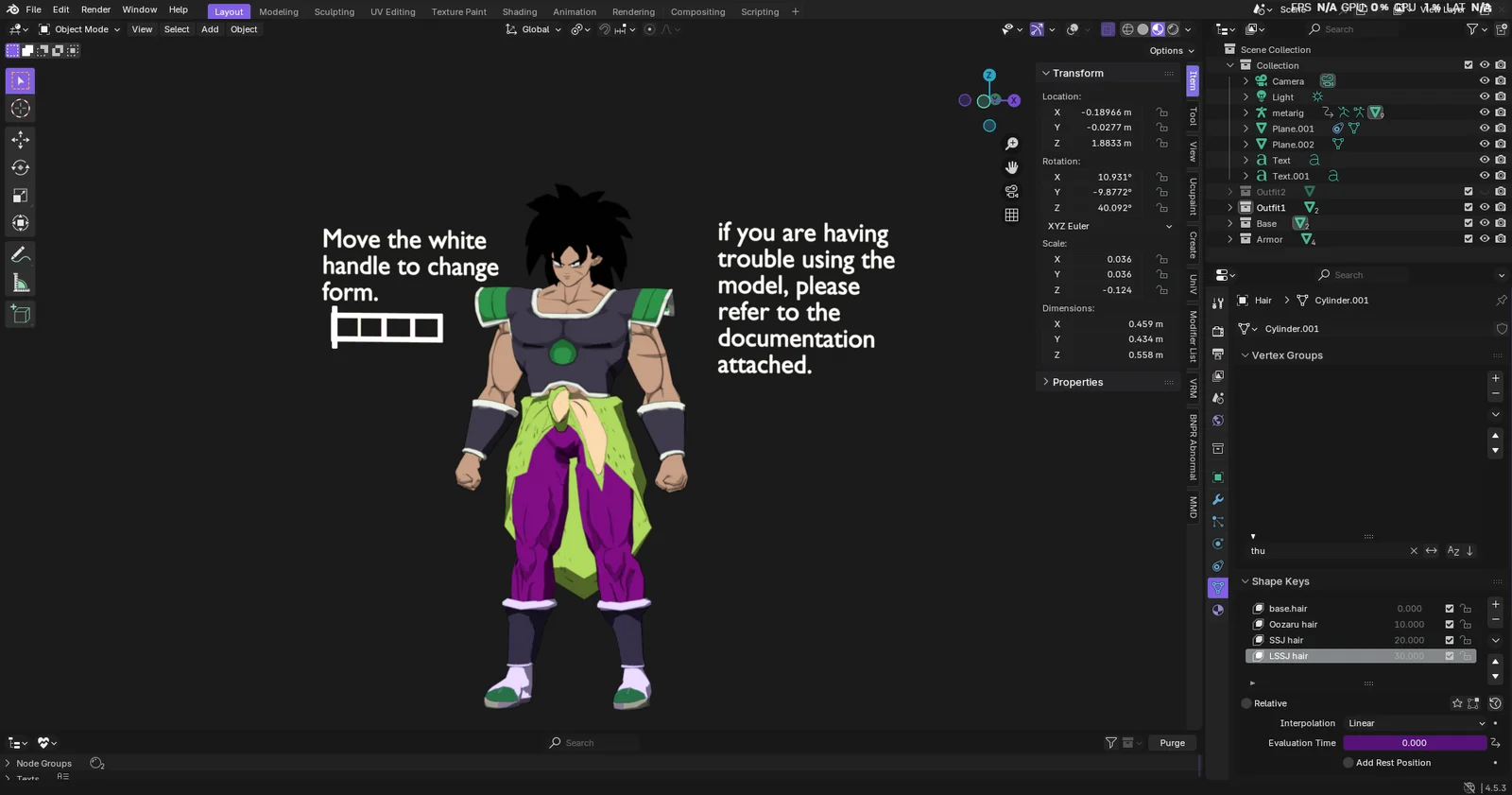Uncheck the SSJ hair shape key

(1450, 640)
